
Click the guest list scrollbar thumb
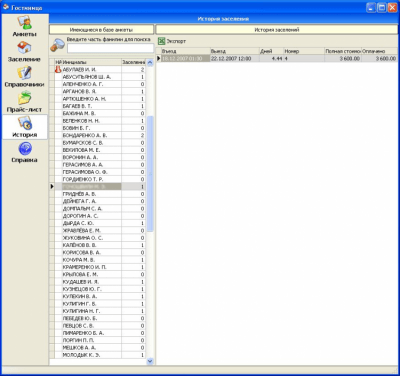coord(150,174)
